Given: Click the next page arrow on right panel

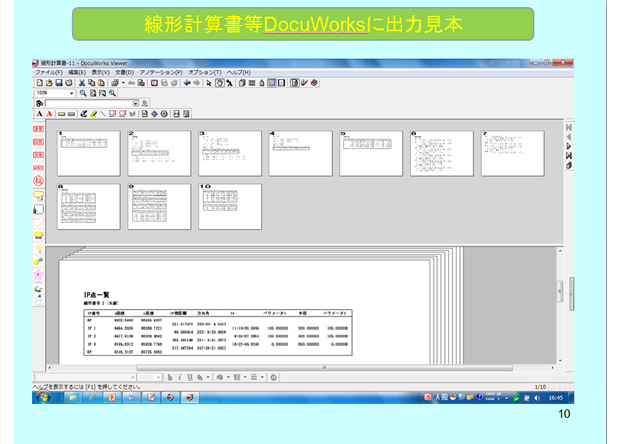Looking at the screenshot, I should click(569, 146).
